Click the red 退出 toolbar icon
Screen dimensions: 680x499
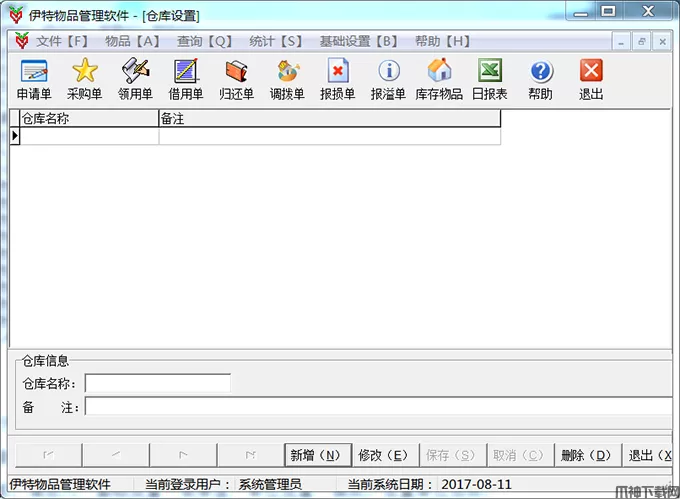(591, 79)
